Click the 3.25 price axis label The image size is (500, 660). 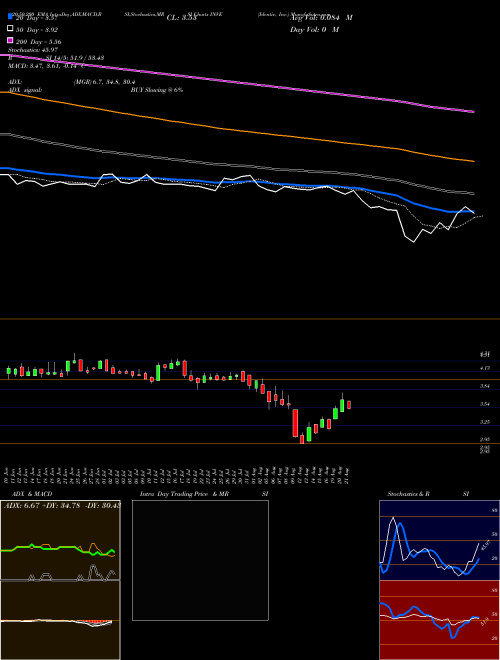coord(485,422)
